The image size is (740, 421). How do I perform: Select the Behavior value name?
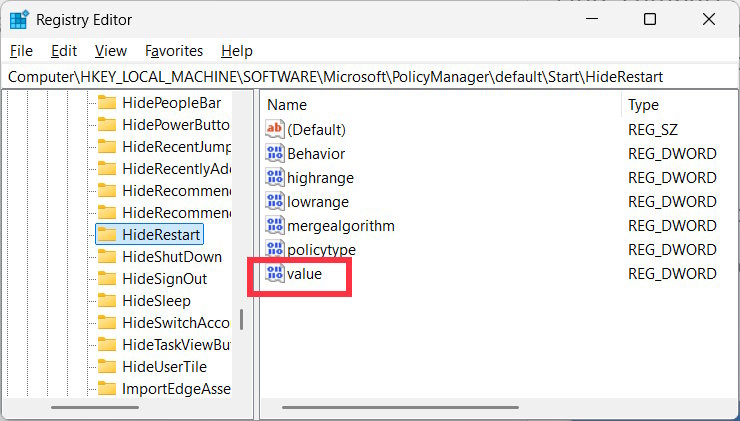316,154
